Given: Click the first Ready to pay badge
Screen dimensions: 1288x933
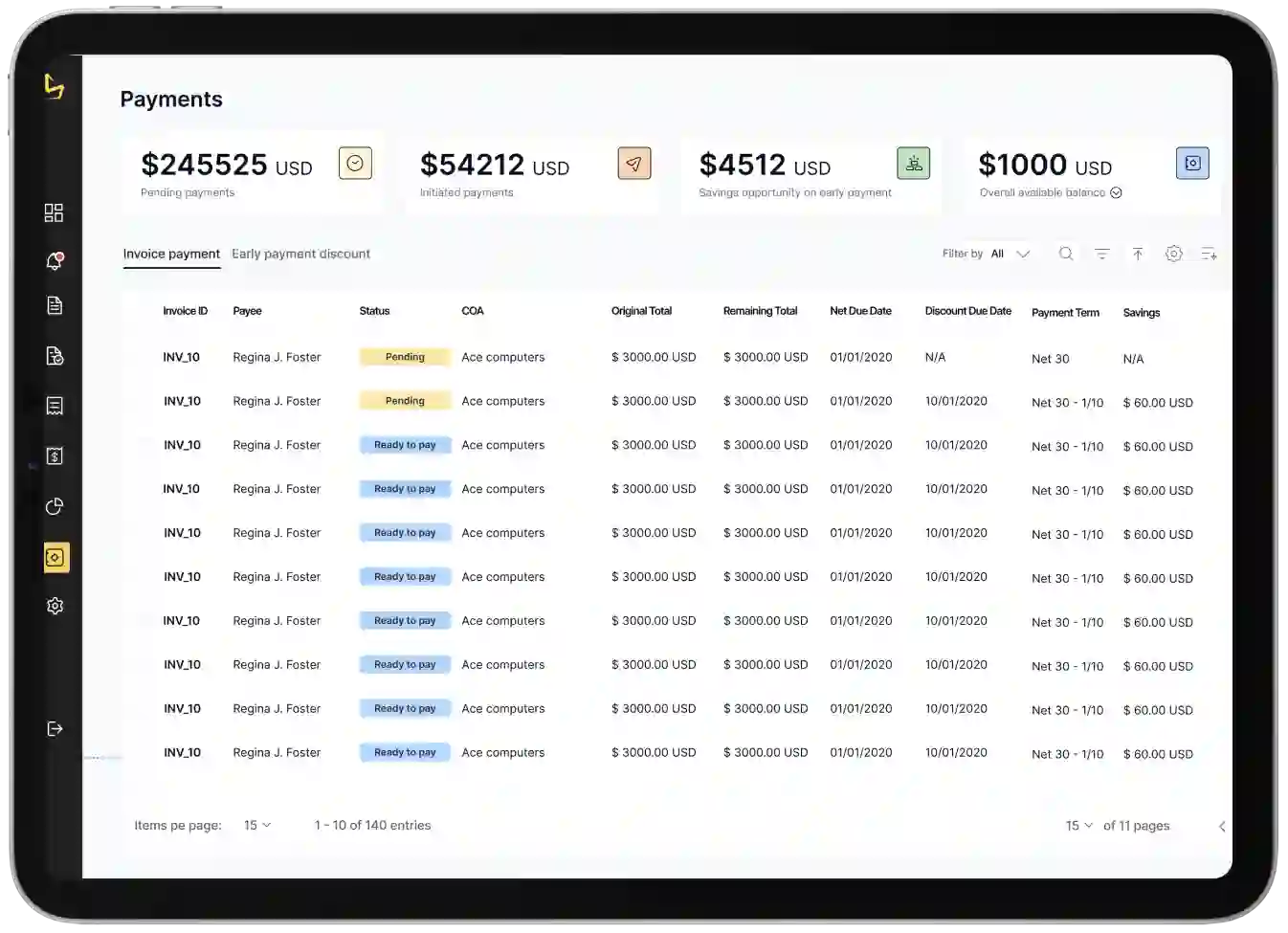Looking at the screenshot, I should (x=405, y=445).
